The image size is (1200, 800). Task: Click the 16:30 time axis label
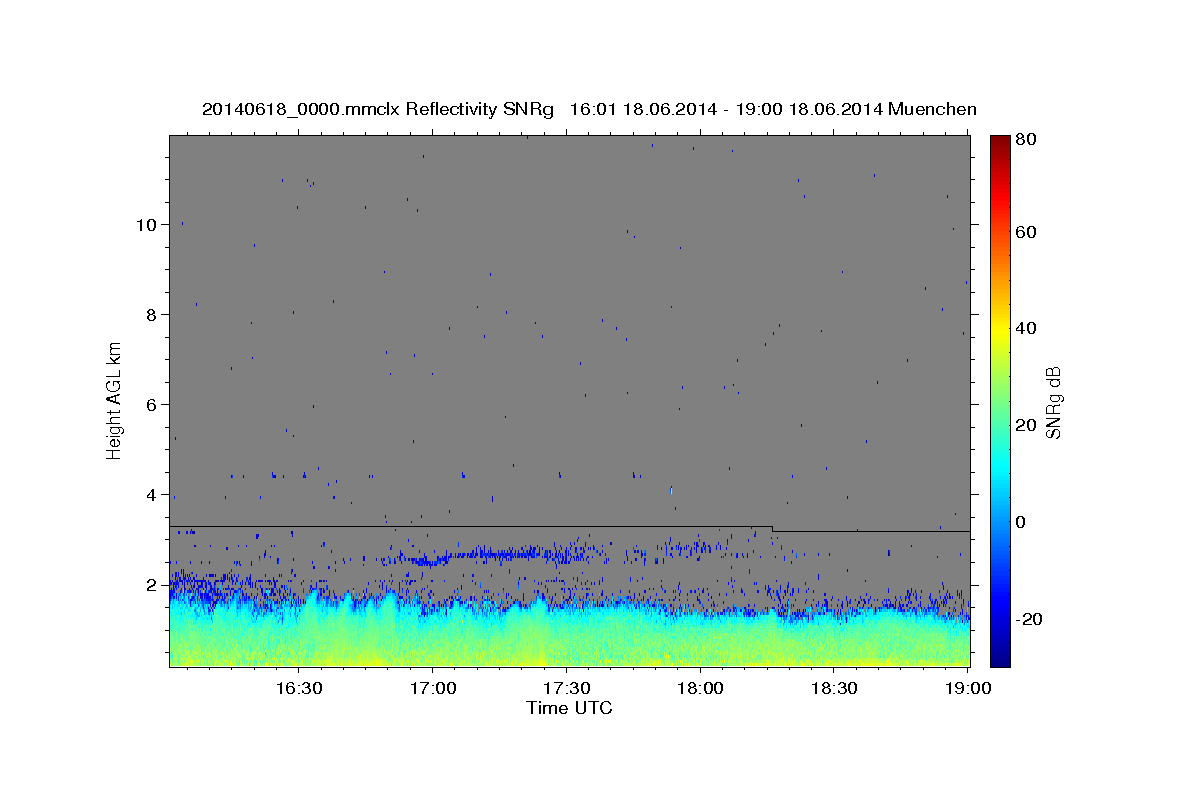pos(298,689)
